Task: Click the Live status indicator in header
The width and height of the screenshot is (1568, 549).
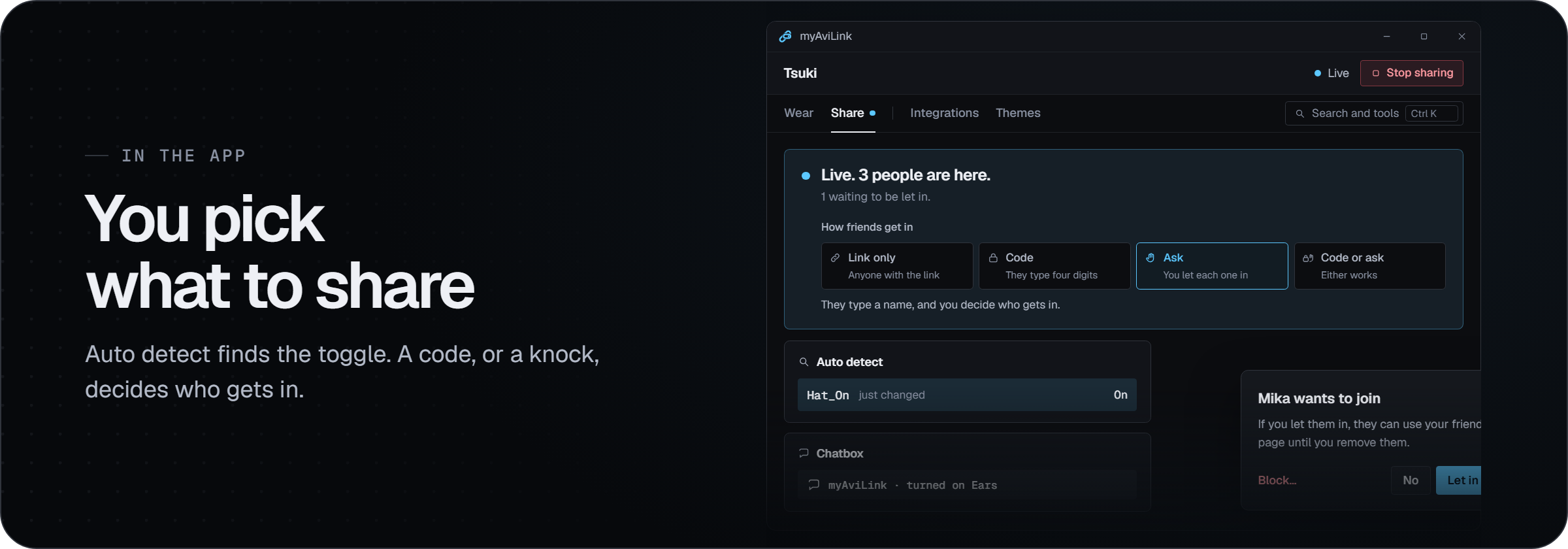Action: pos(1331,73)
